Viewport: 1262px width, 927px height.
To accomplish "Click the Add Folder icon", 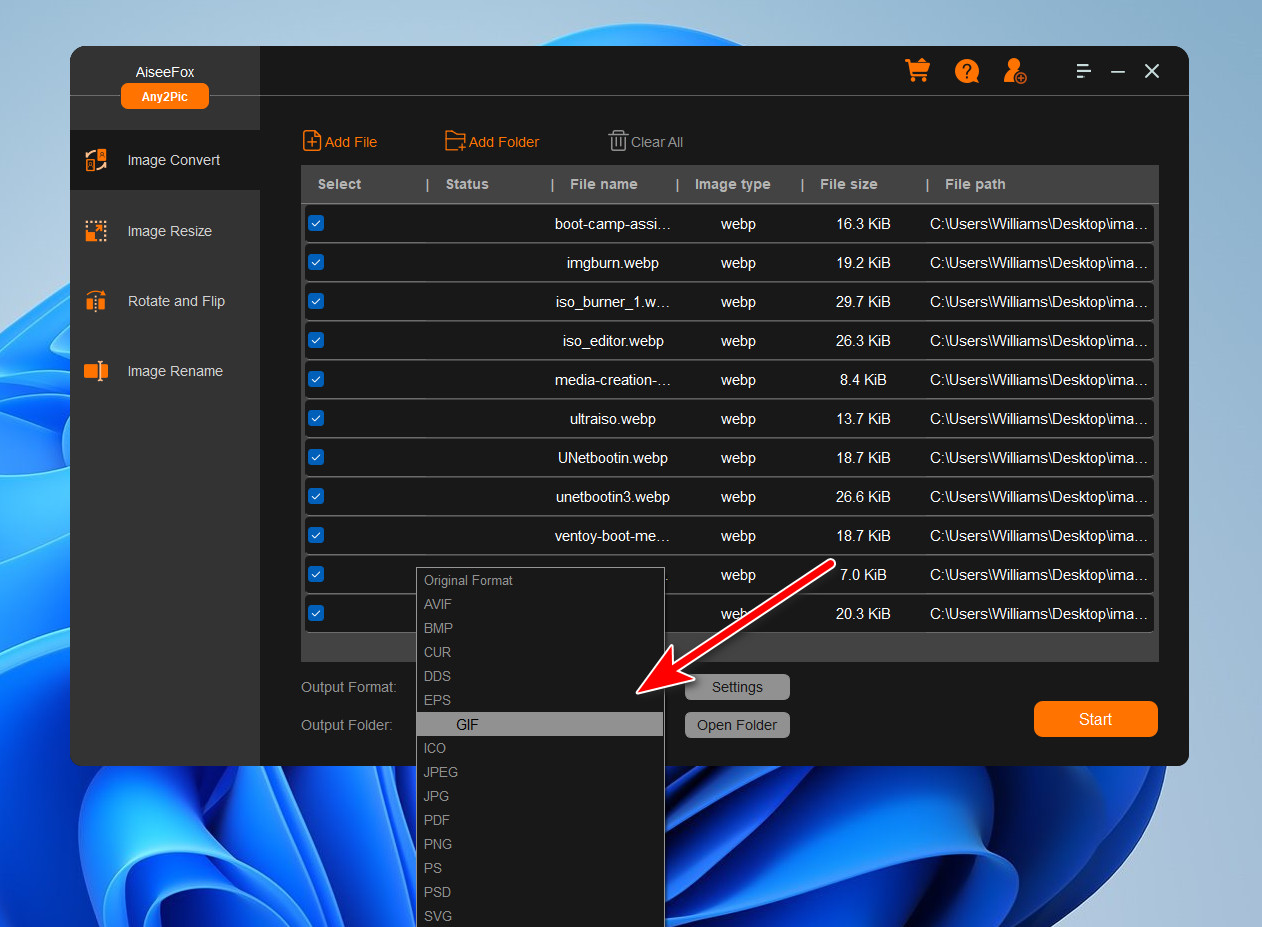I will (455, 141).
